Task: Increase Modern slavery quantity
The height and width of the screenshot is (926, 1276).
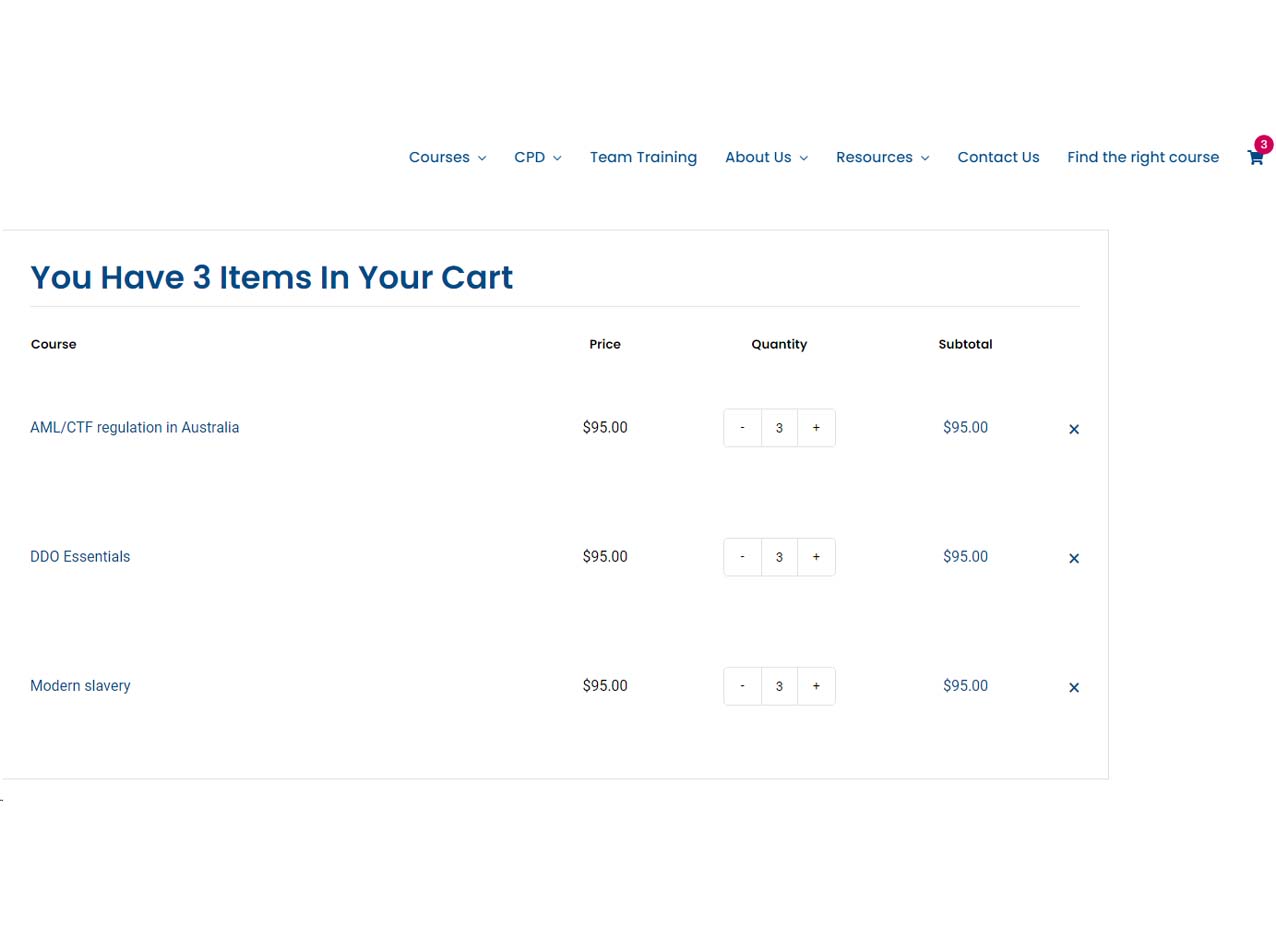Action: [816, 686]
